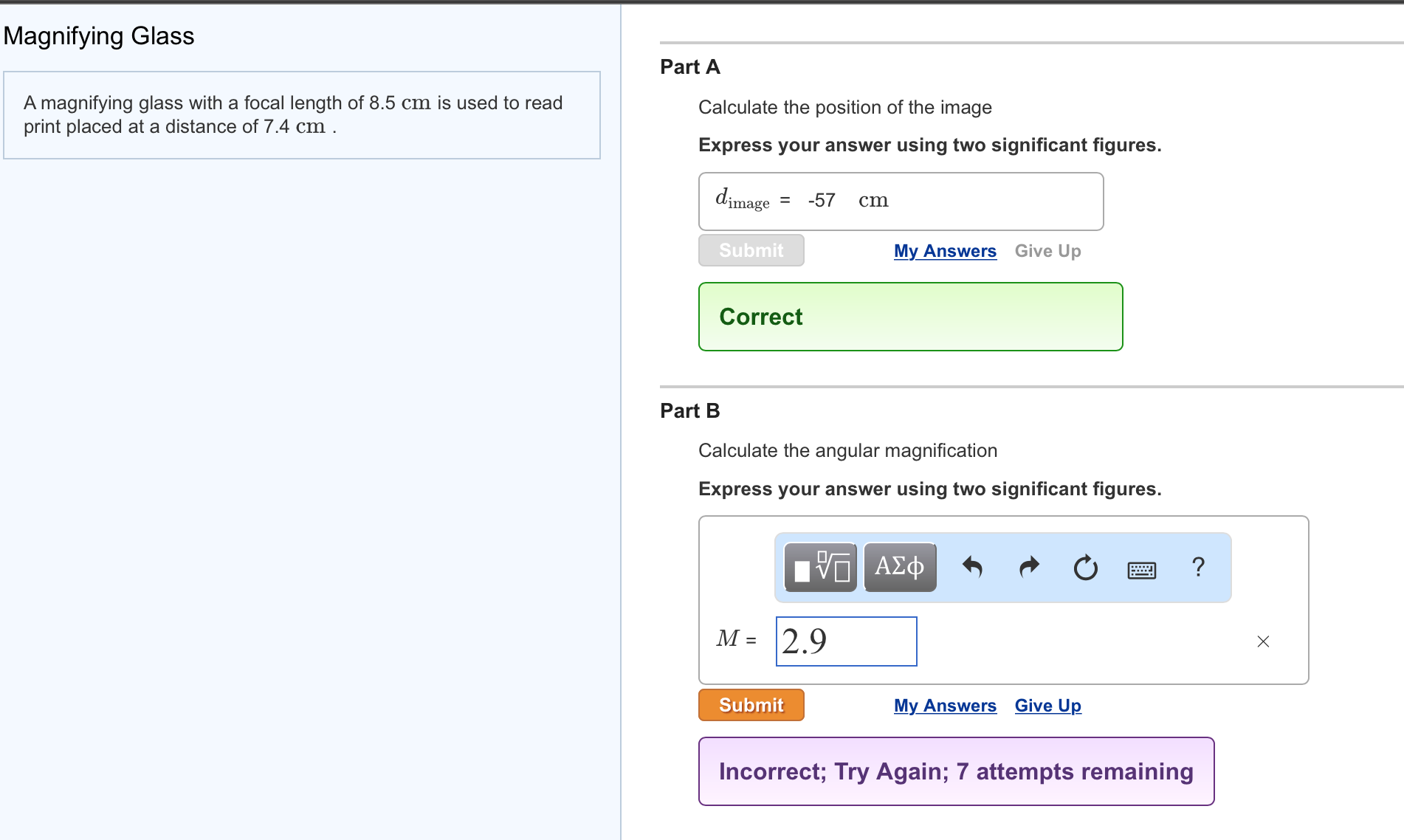
Task: Click the Part B heading
Action: 689,410
